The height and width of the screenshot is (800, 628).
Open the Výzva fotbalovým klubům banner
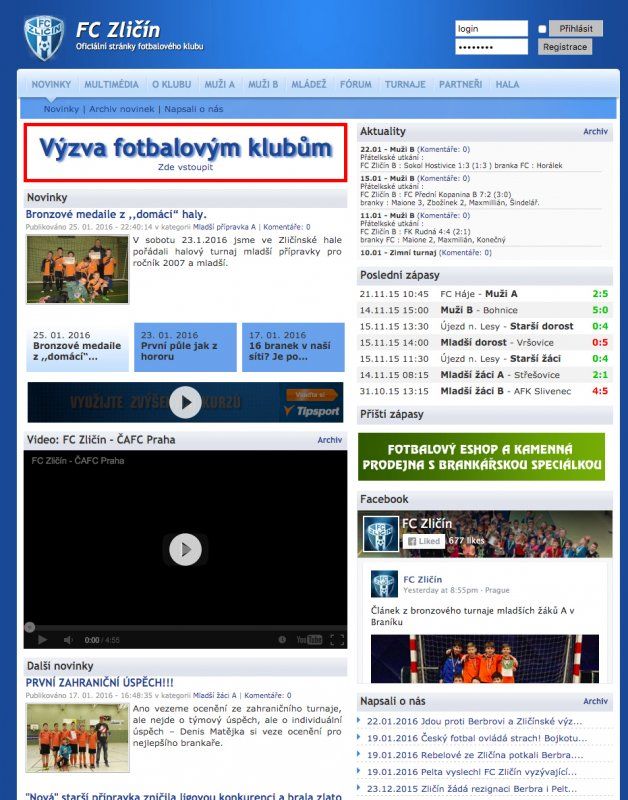pos(185,152)
